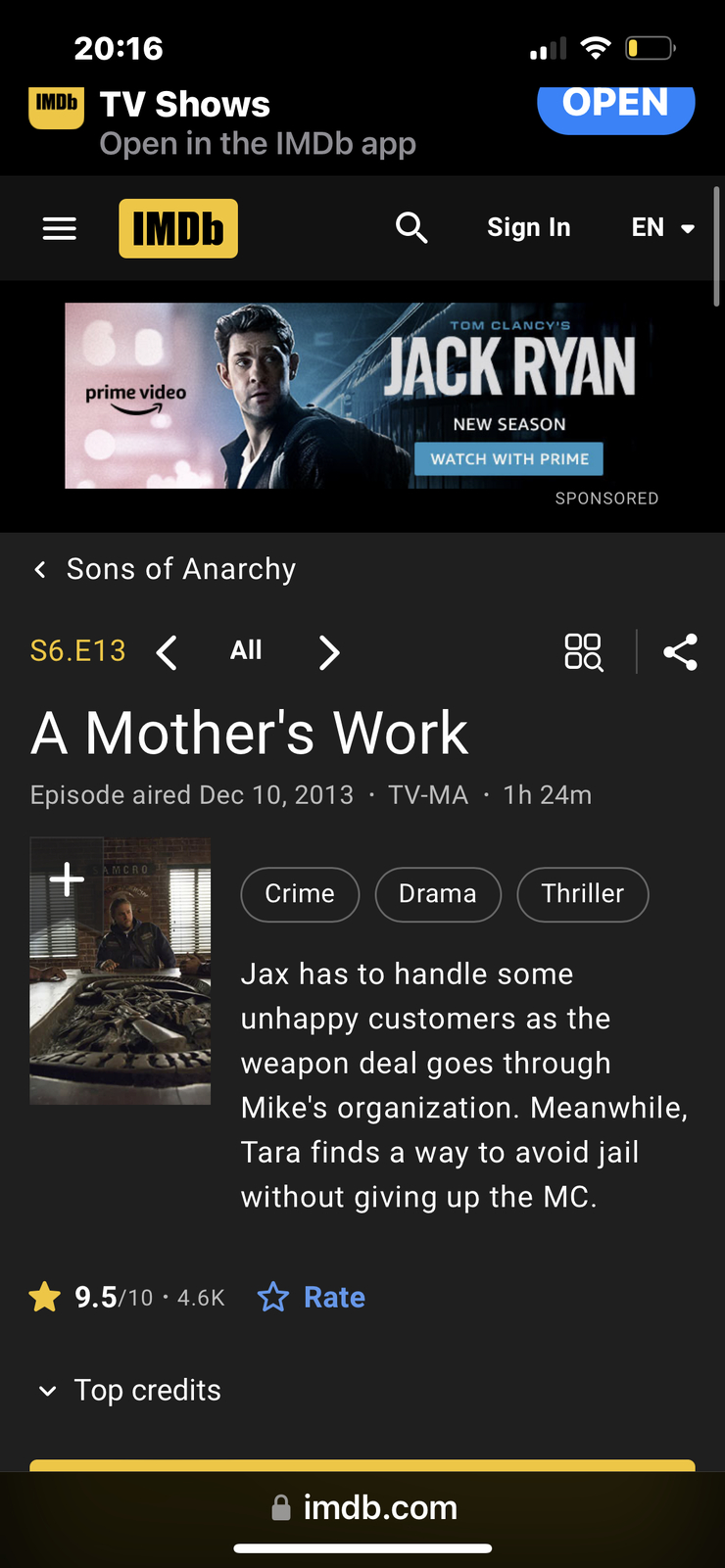
Task: Add episode to watchlist plus ribbon
Action: pos(67,879)
